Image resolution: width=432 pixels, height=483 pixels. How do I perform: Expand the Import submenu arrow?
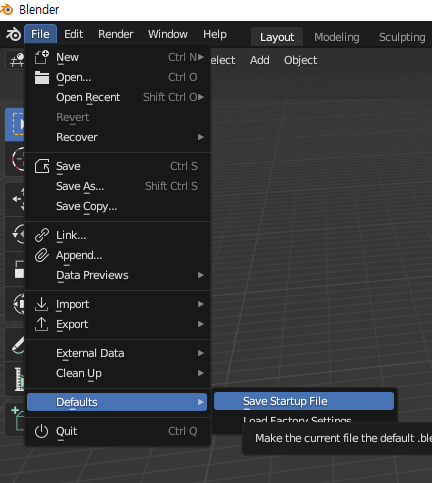(201, 304)
